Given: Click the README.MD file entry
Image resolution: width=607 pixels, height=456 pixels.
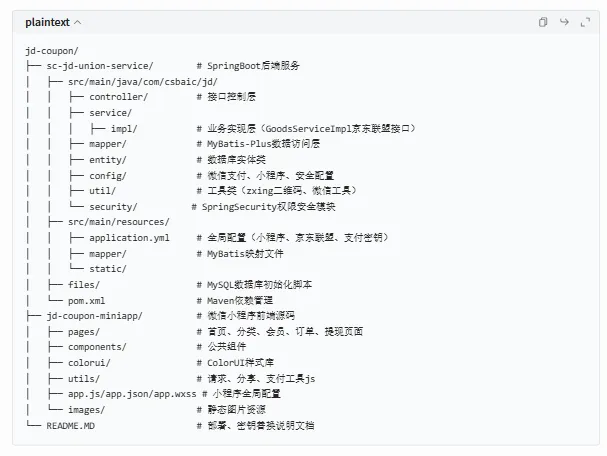Looking at the screenshot, I should (70, 426).
